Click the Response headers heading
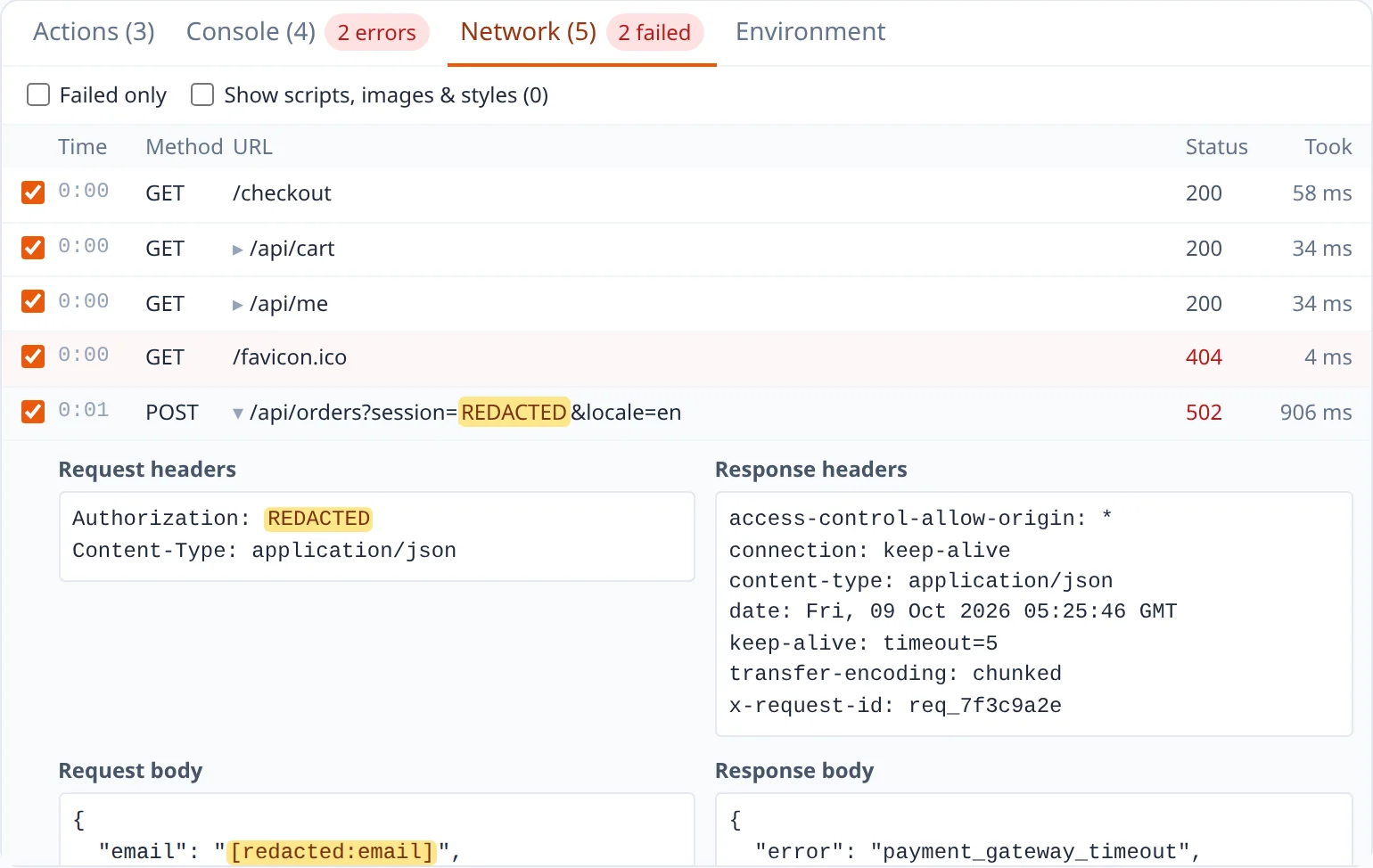1373x868 pixels. tap(810, 470)
